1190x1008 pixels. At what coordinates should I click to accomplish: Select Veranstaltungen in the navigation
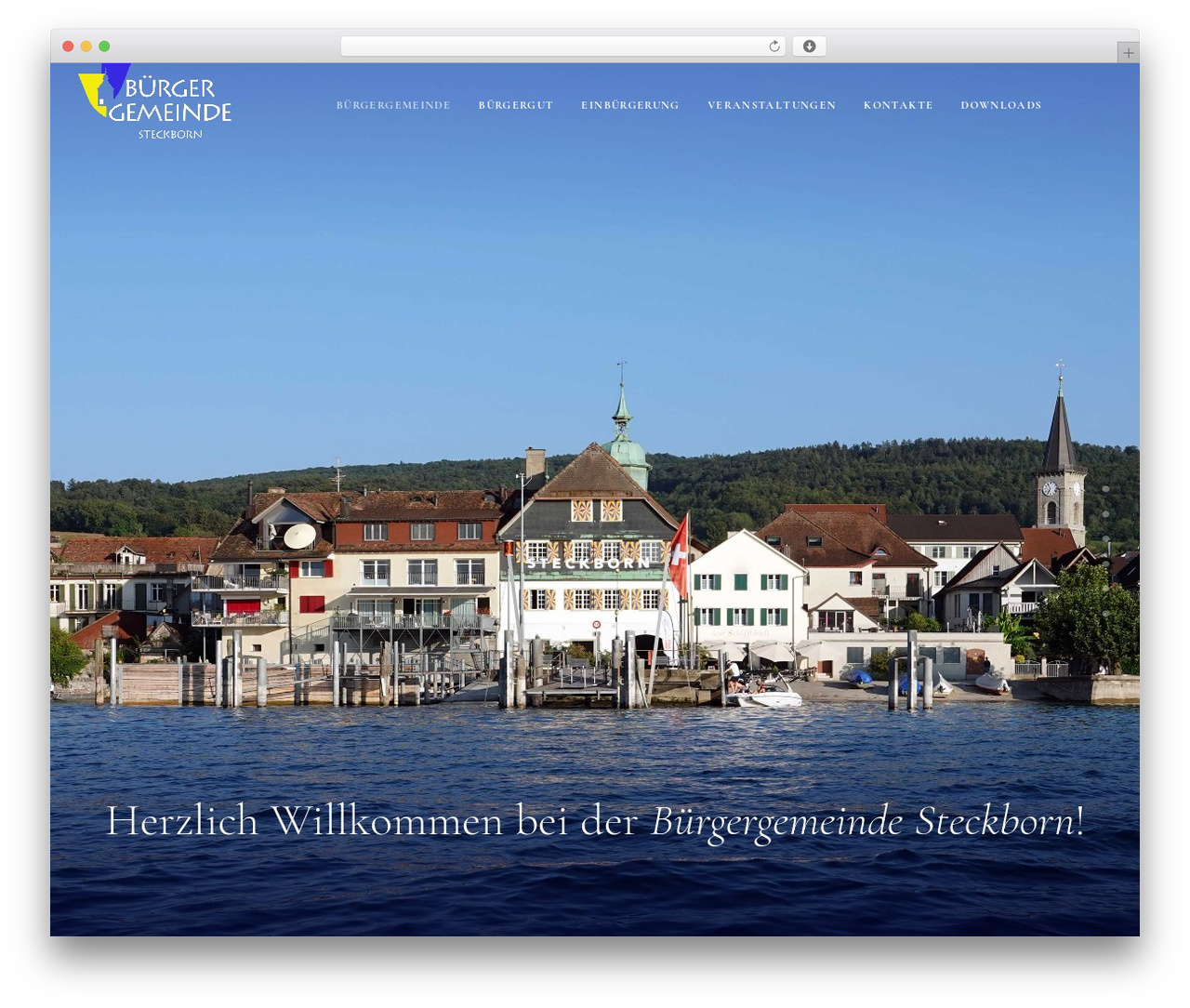click(772, 105)
